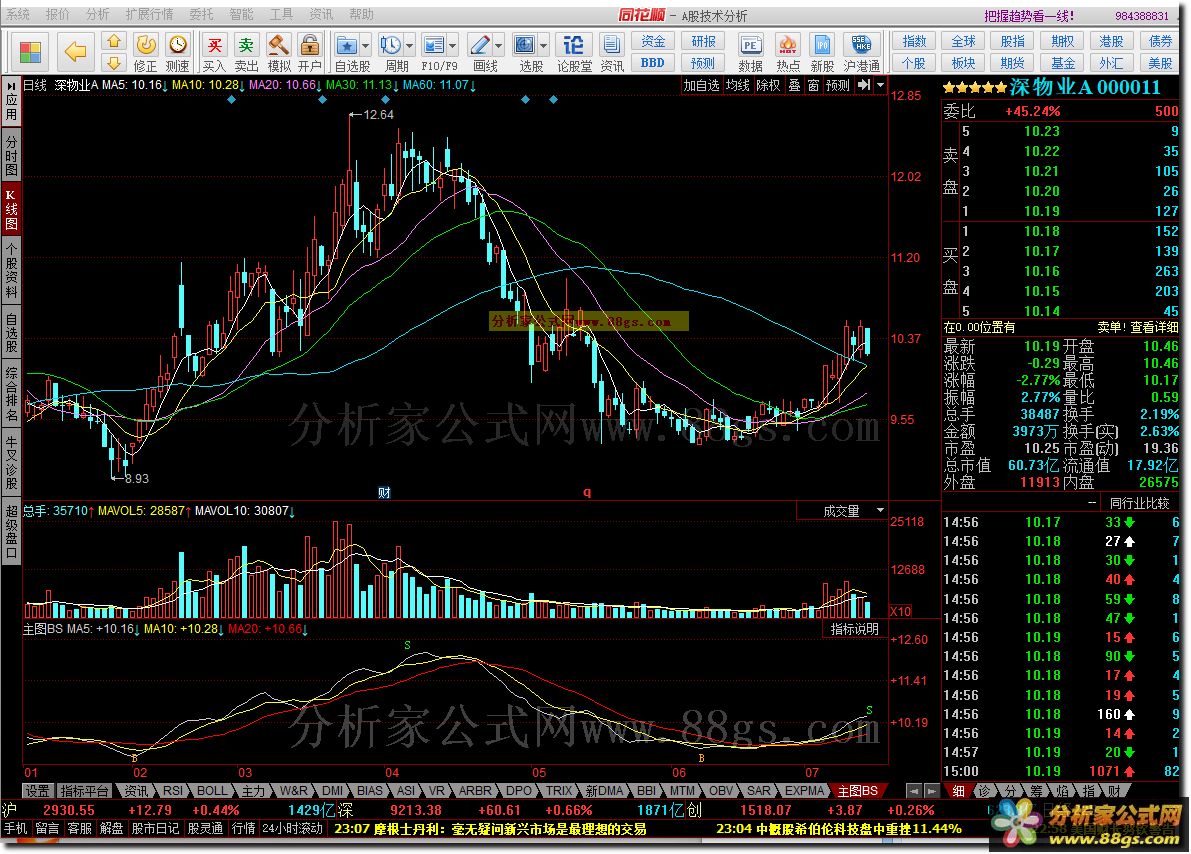Toggle the 窗 window option
The height and width of the screenshot is (854, 1191).
[813, 85]
